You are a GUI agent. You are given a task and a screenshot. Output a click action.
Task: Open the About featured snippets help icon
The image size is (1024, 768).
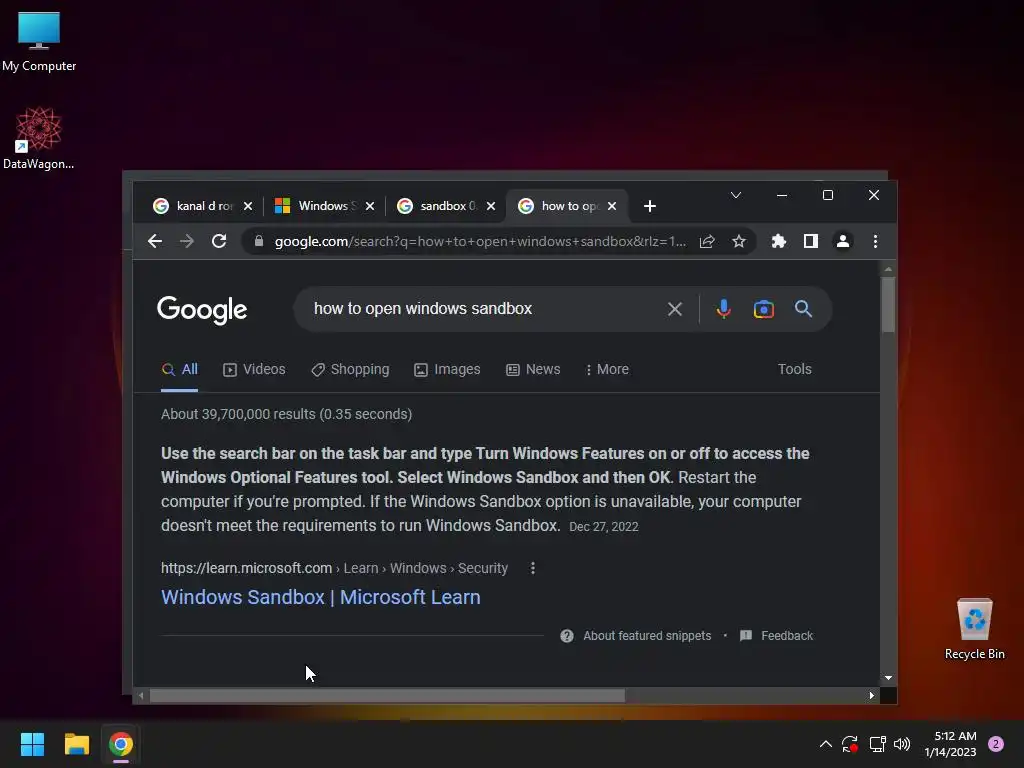567,636
